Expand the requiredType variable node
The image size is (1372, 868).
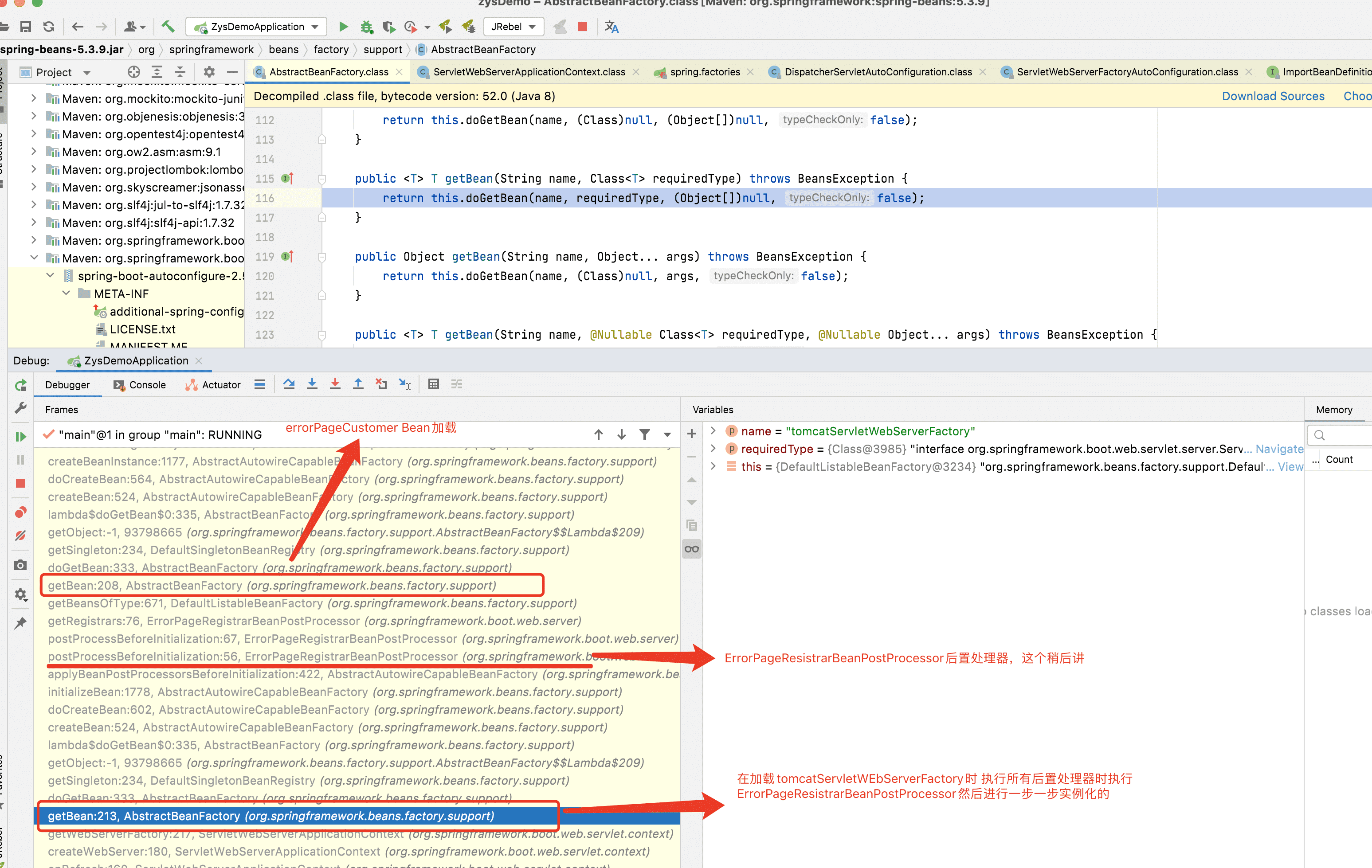pyautogui.click(x=713, y=449)
